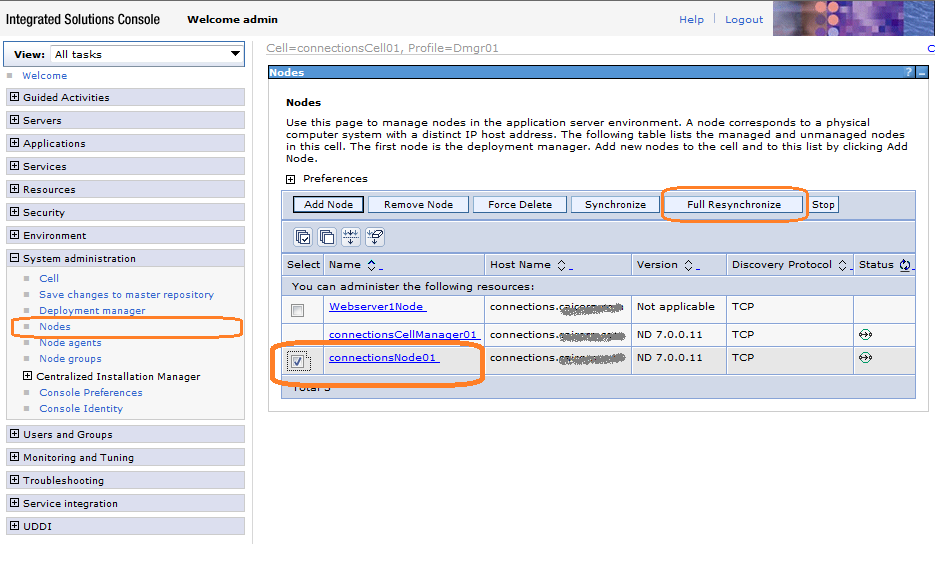935x569 pixels.
Task: Expand the Environment section
Action: tap(14, 234)
